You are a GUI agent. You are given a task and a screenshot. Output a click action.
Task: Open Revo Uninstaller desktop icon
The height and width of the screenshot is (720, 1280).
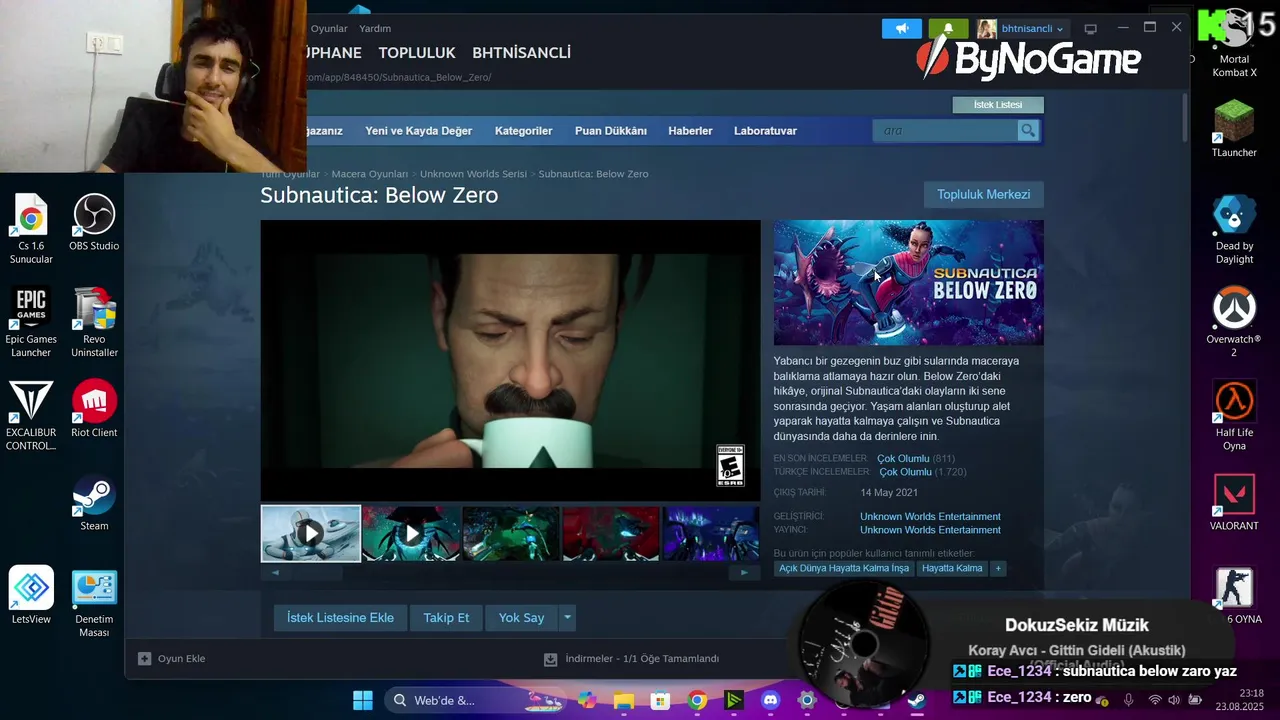click(x=94, y=323)
